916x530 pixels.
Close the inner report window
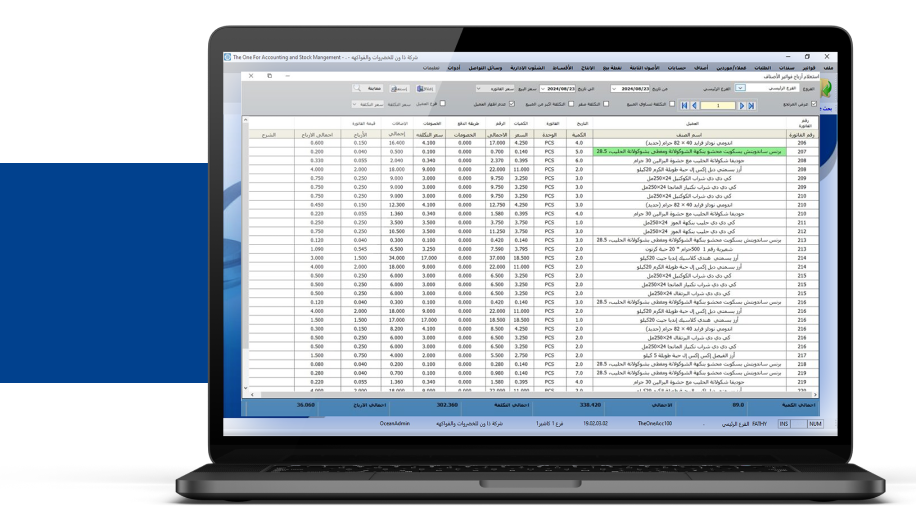click(251, 76)
